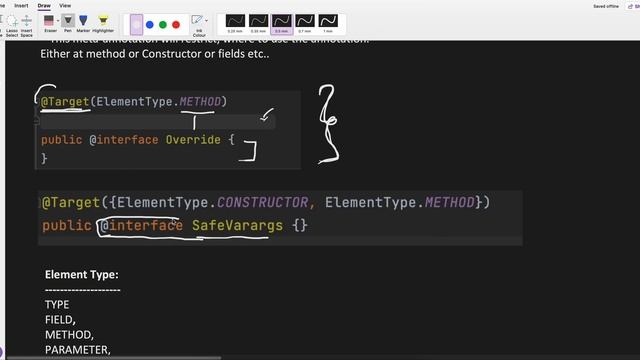The width and height of the screenshot is (640, 360).
Task: Open the Ink Colour picker
Action: click(x=198, y=25)
